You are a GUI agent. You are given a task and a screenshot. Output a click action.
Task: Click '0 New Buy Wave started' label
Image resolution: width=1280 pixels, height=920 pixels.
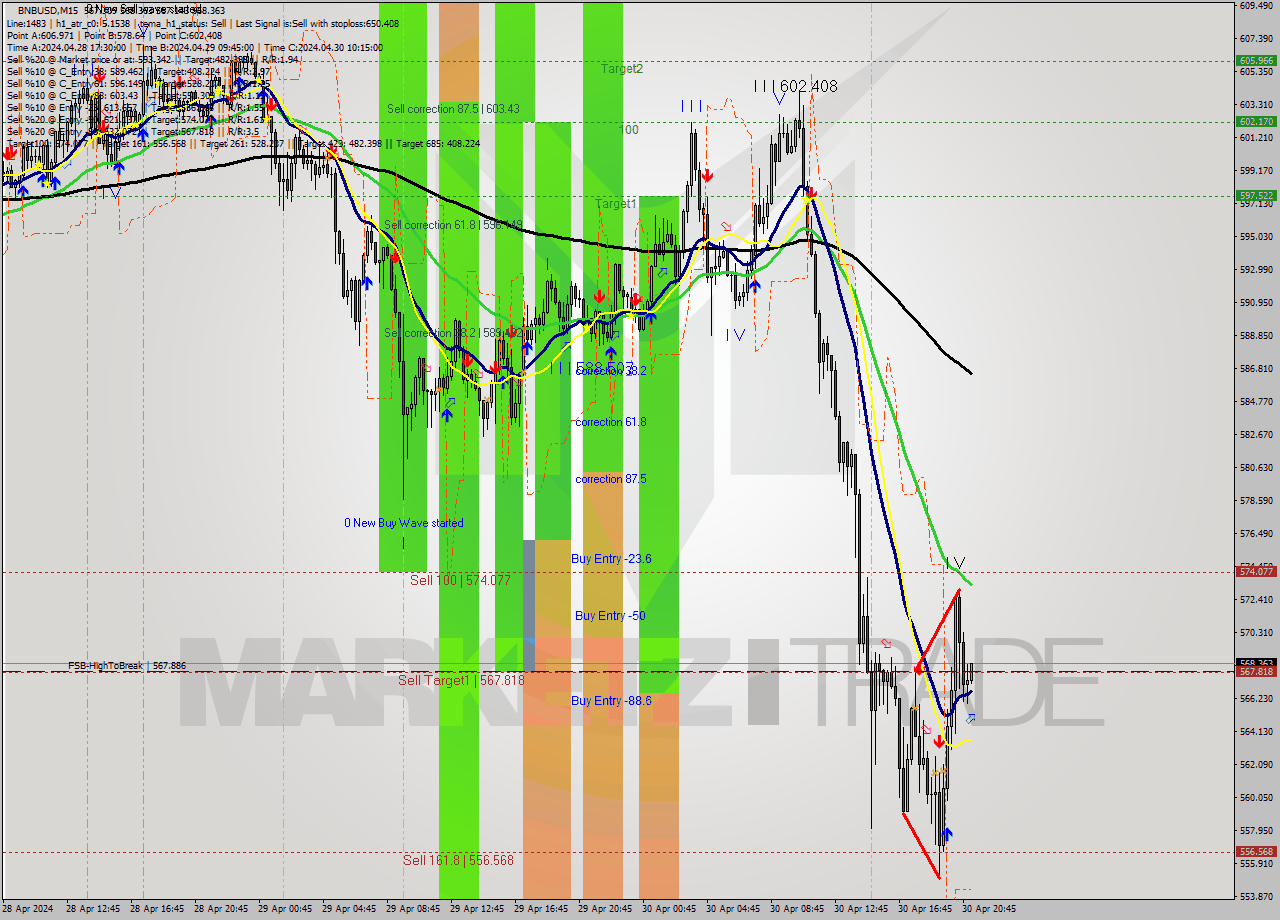[x=404, y=523]
